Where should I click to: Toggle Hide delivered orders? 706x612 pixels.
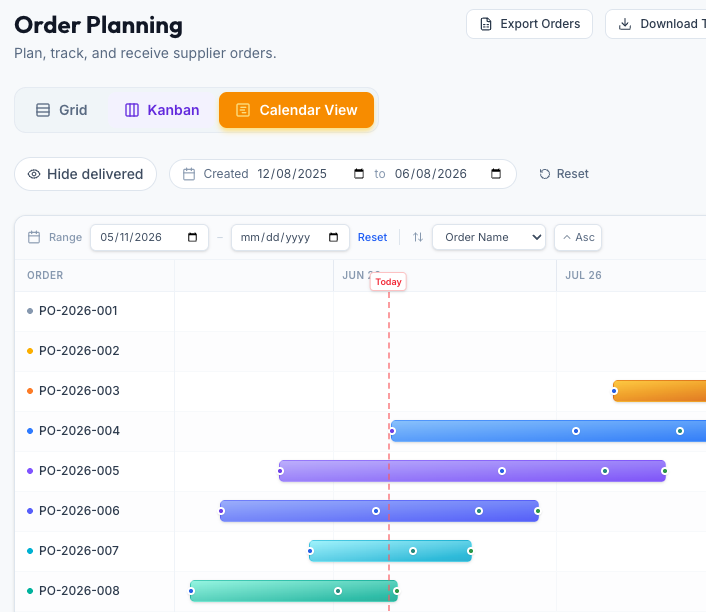click(86, 174)
